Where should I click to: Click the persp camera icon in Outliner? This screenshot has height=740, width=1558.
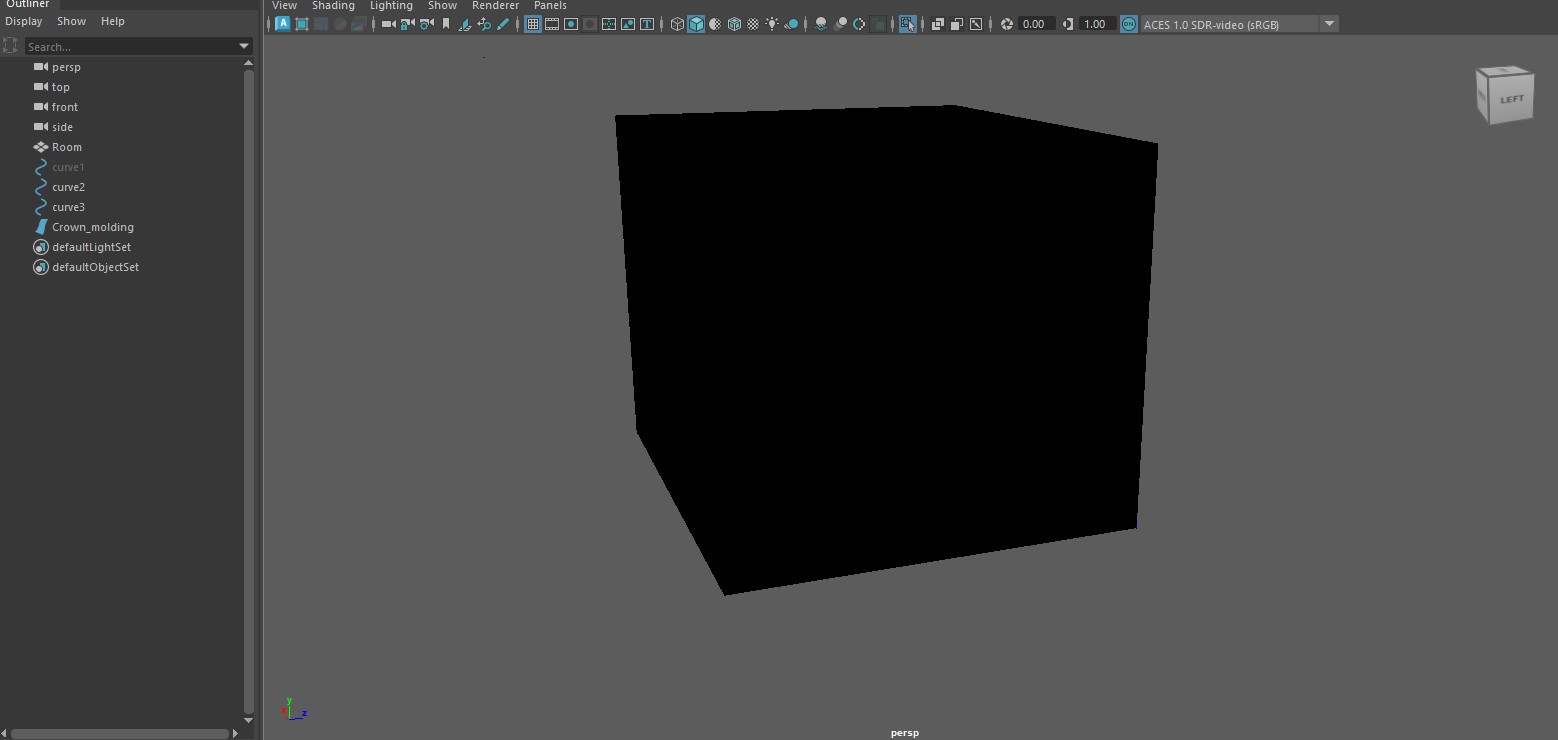[41, 67]
